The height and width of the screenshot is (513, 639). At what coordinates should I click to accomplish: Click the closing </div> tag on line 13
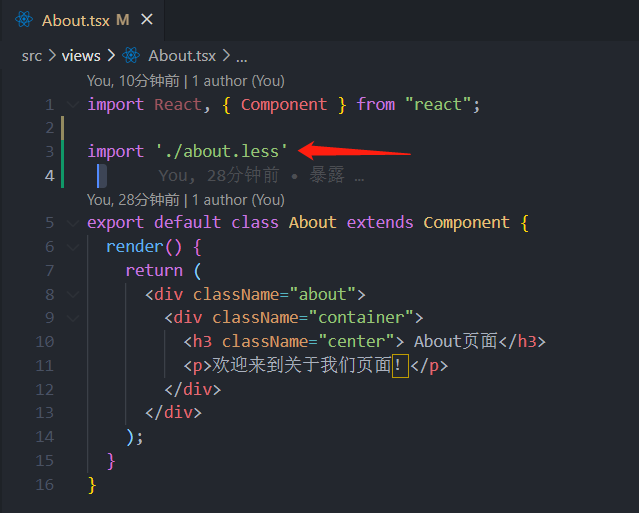coord(173,413)
